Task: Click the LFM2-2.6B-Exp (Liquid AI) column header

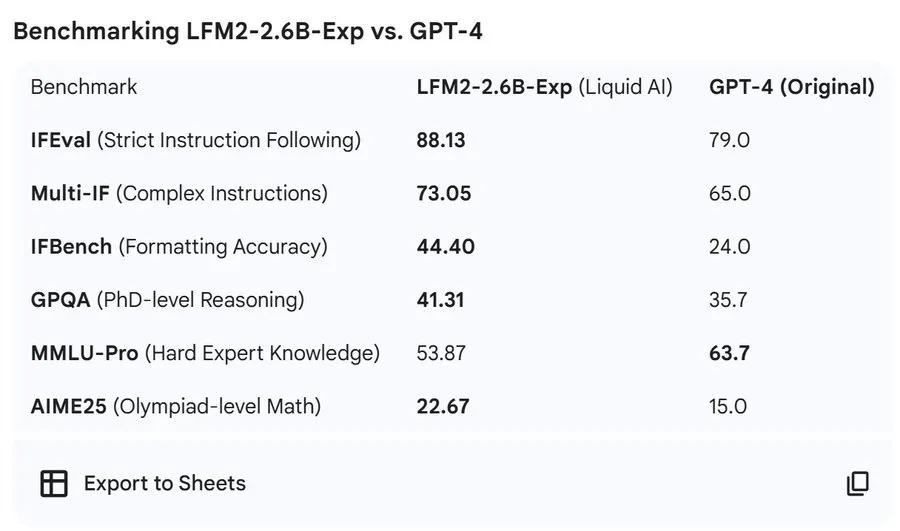Action: (x=544, y=87)
